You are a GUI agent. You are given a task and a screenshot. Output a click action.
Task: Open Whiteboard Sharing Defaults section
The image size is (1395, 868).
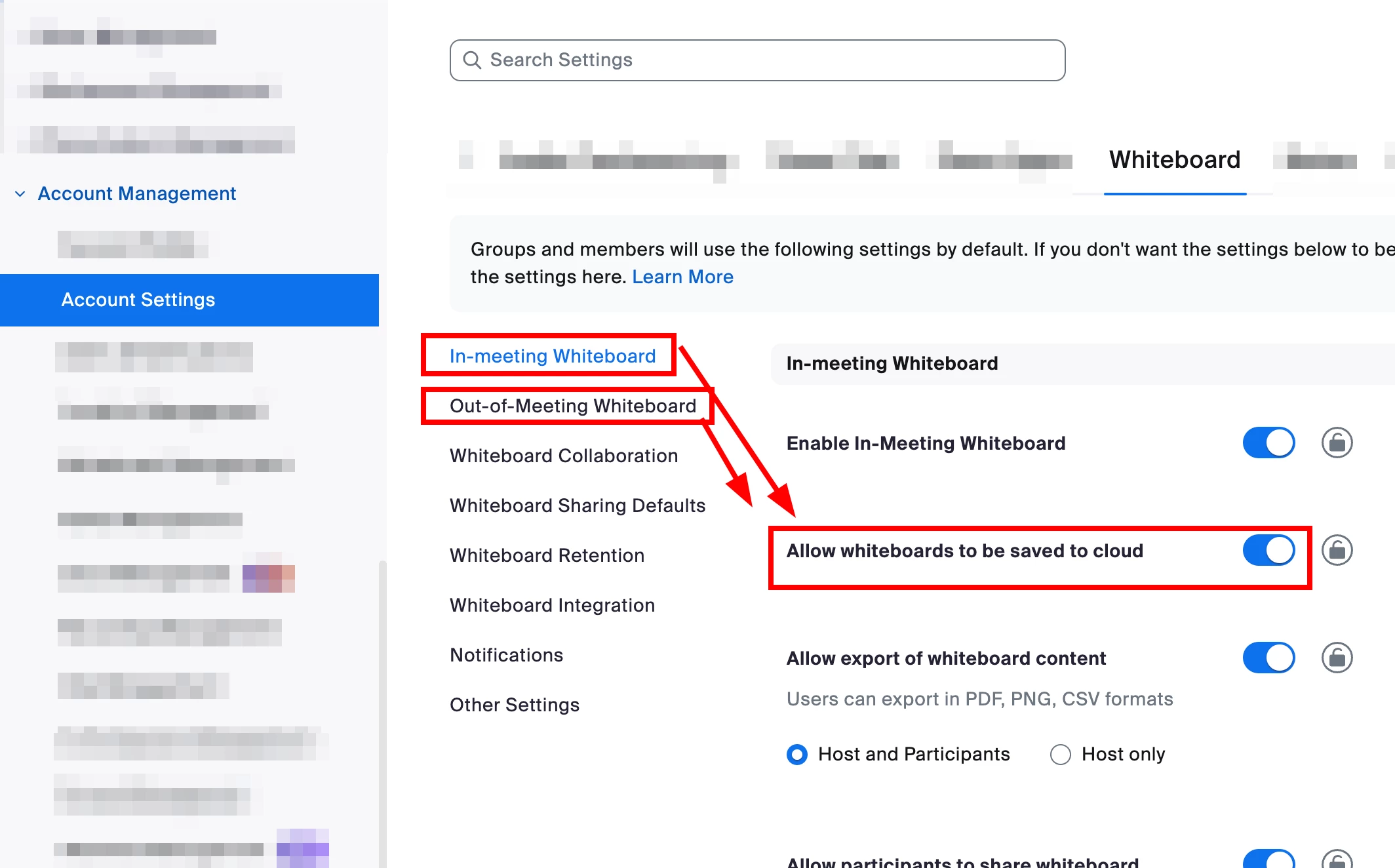pos(577,505)
